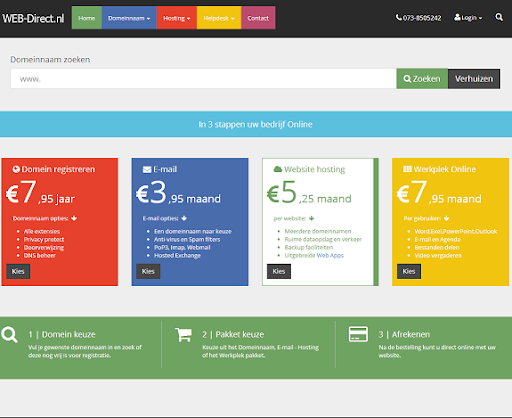Focus the www. domain search field

[203, 79]
